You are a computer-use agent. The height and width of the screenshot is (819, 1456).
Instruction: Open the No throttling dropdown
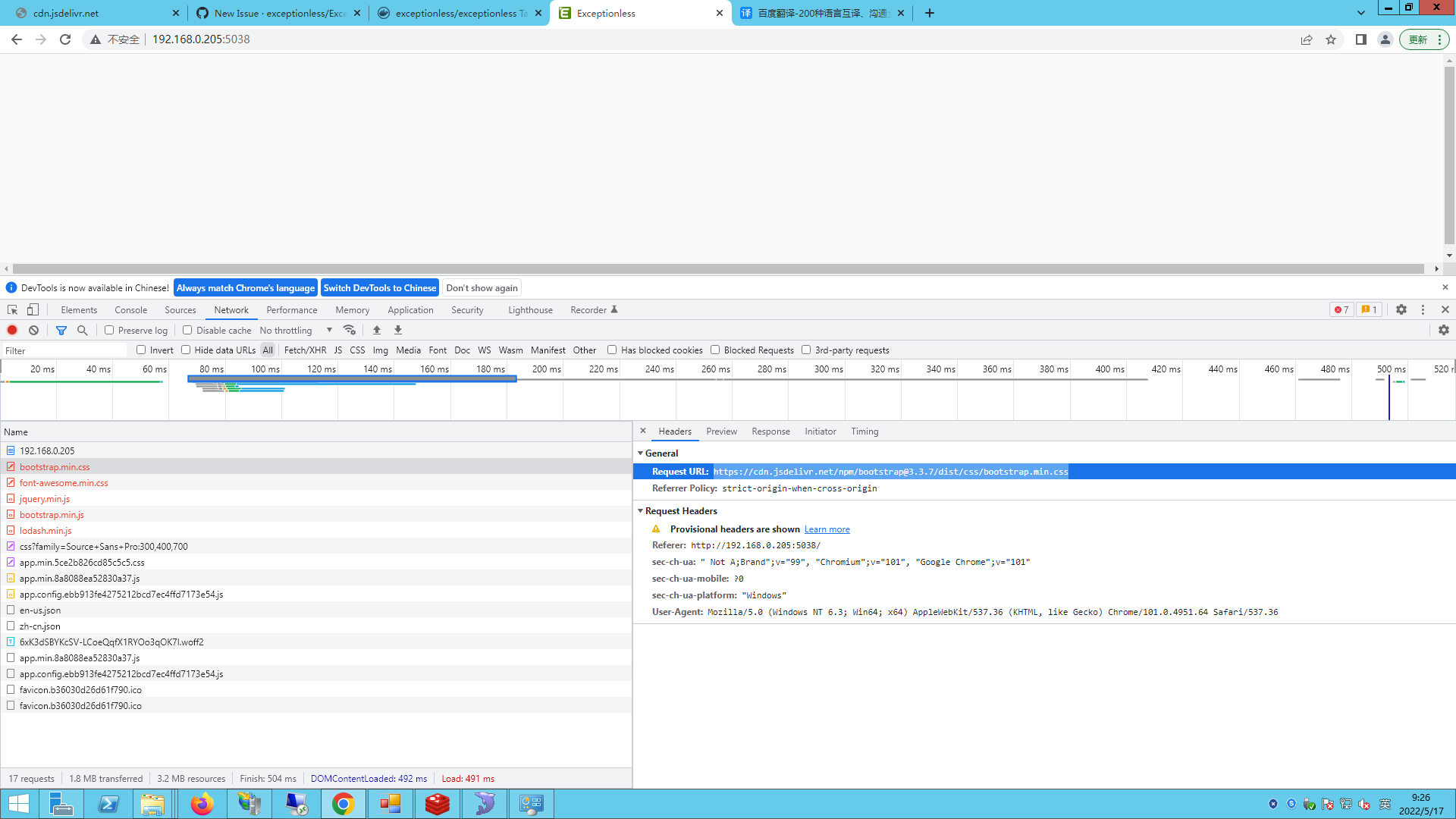[296, 330]
